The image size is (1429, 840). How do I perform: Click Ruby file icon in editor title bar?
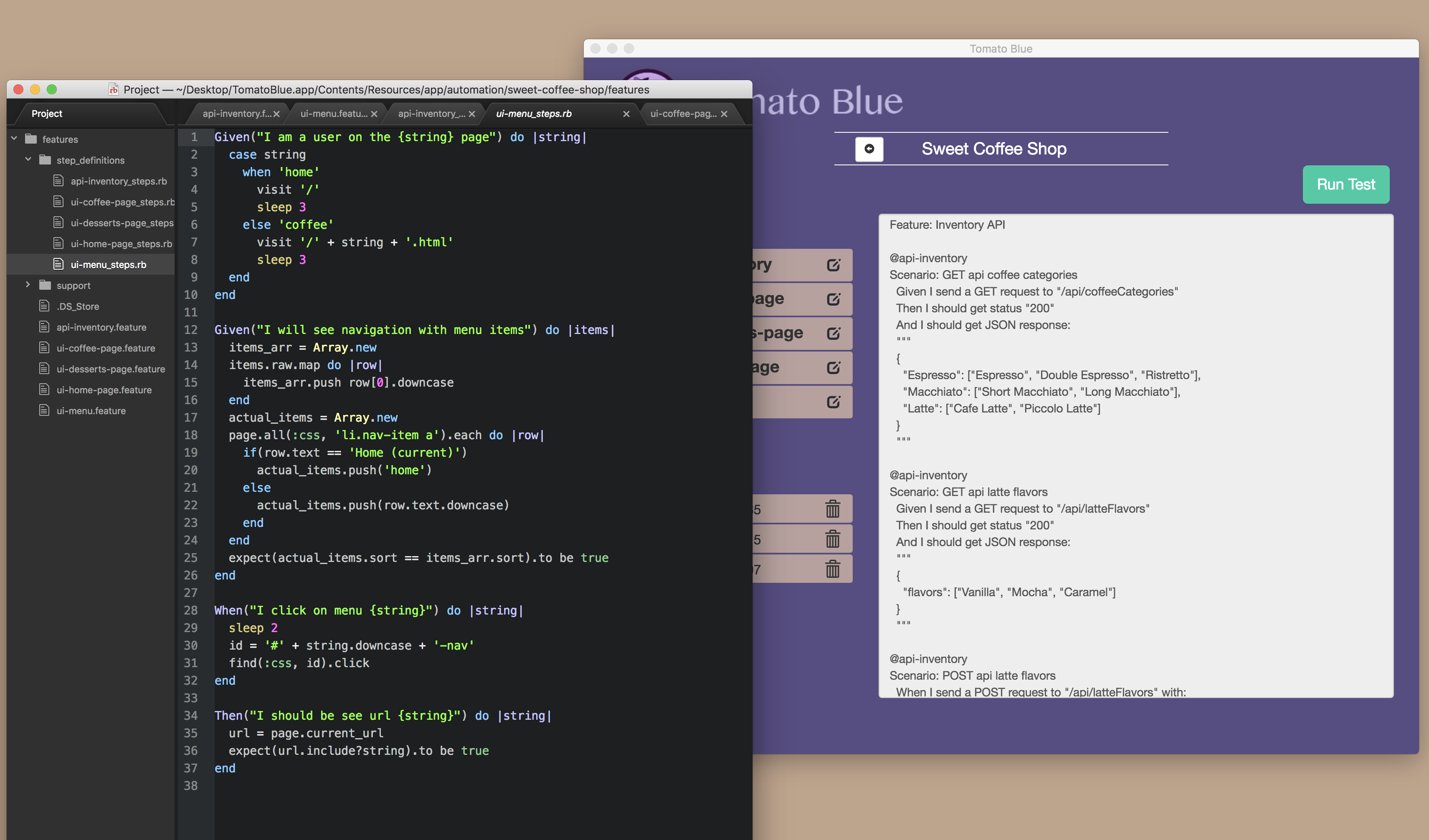click(114, 90)
